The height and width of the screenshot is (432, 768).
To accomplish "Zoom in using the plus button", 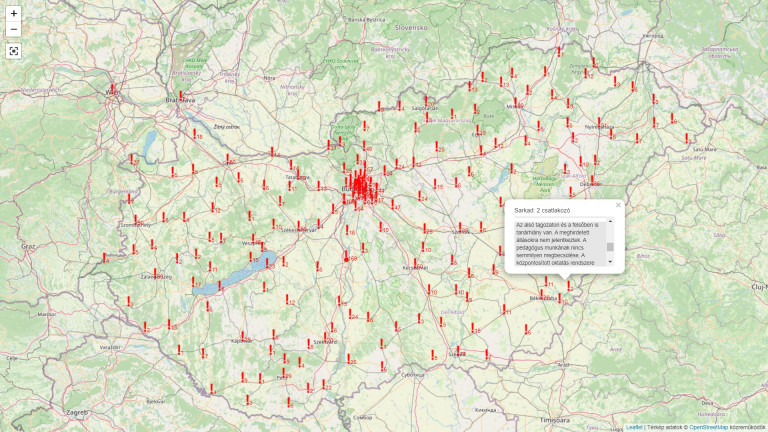I will click(14, 14).
